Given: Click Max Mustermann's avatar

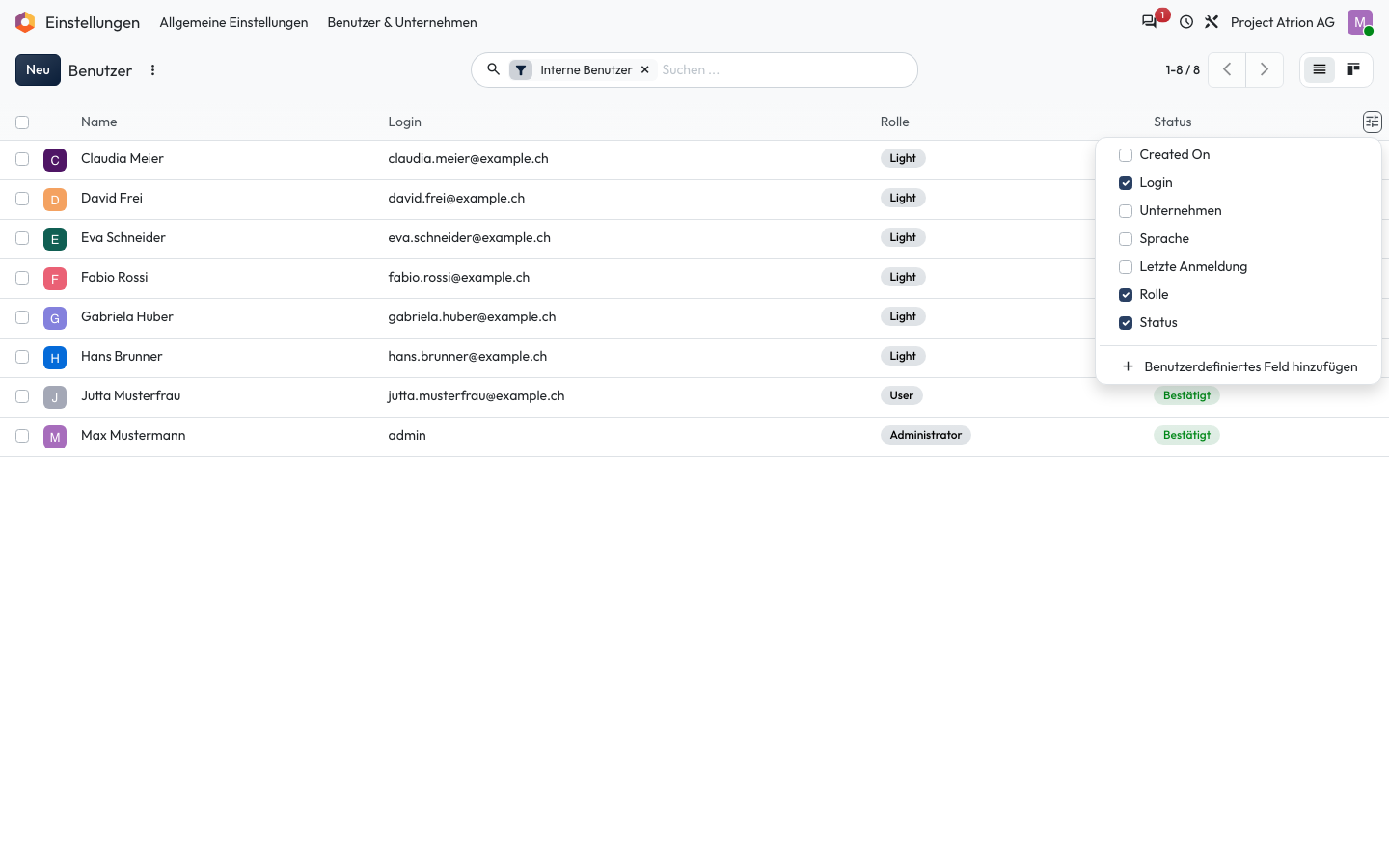Looking at the screenshot, I should pyautogui.click(x=55, y=437).
